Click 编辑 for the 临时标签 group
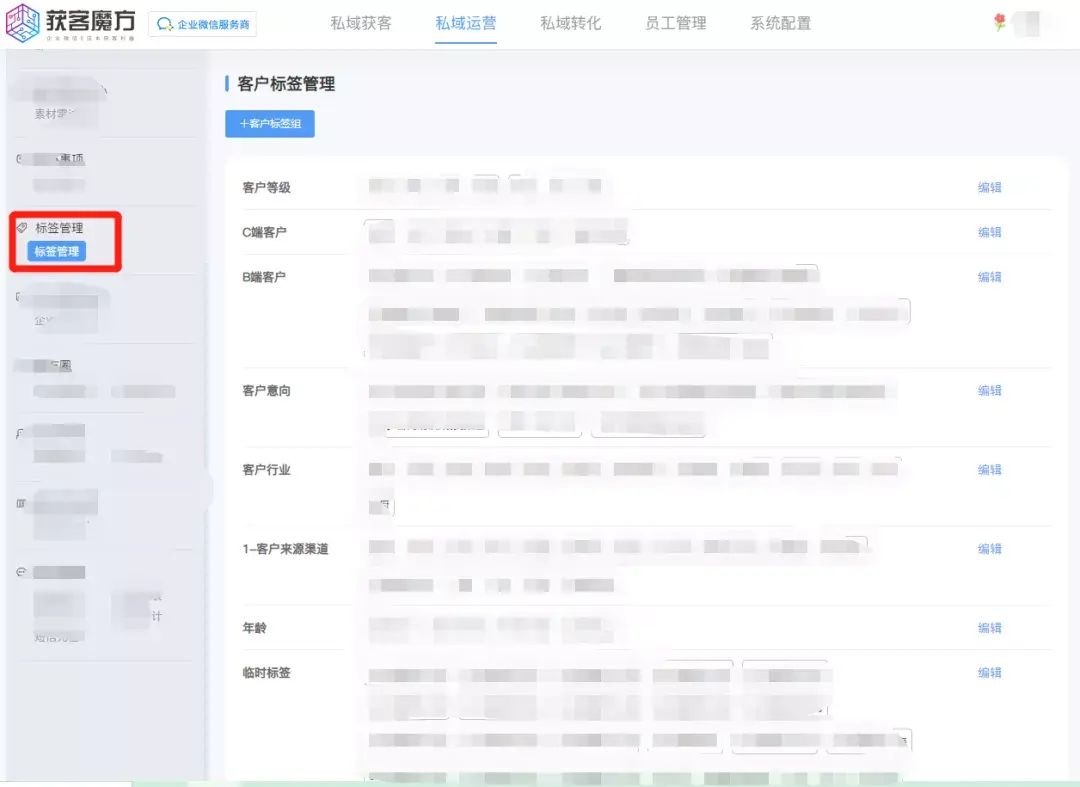The height and width of the screenshot is (787, 1080). point(989,673)
